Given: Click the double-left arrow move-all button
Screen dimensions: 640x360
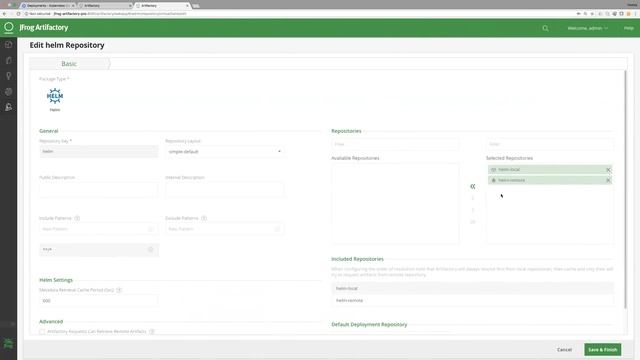Looking at the screenshot, I should tap(473, 186).
